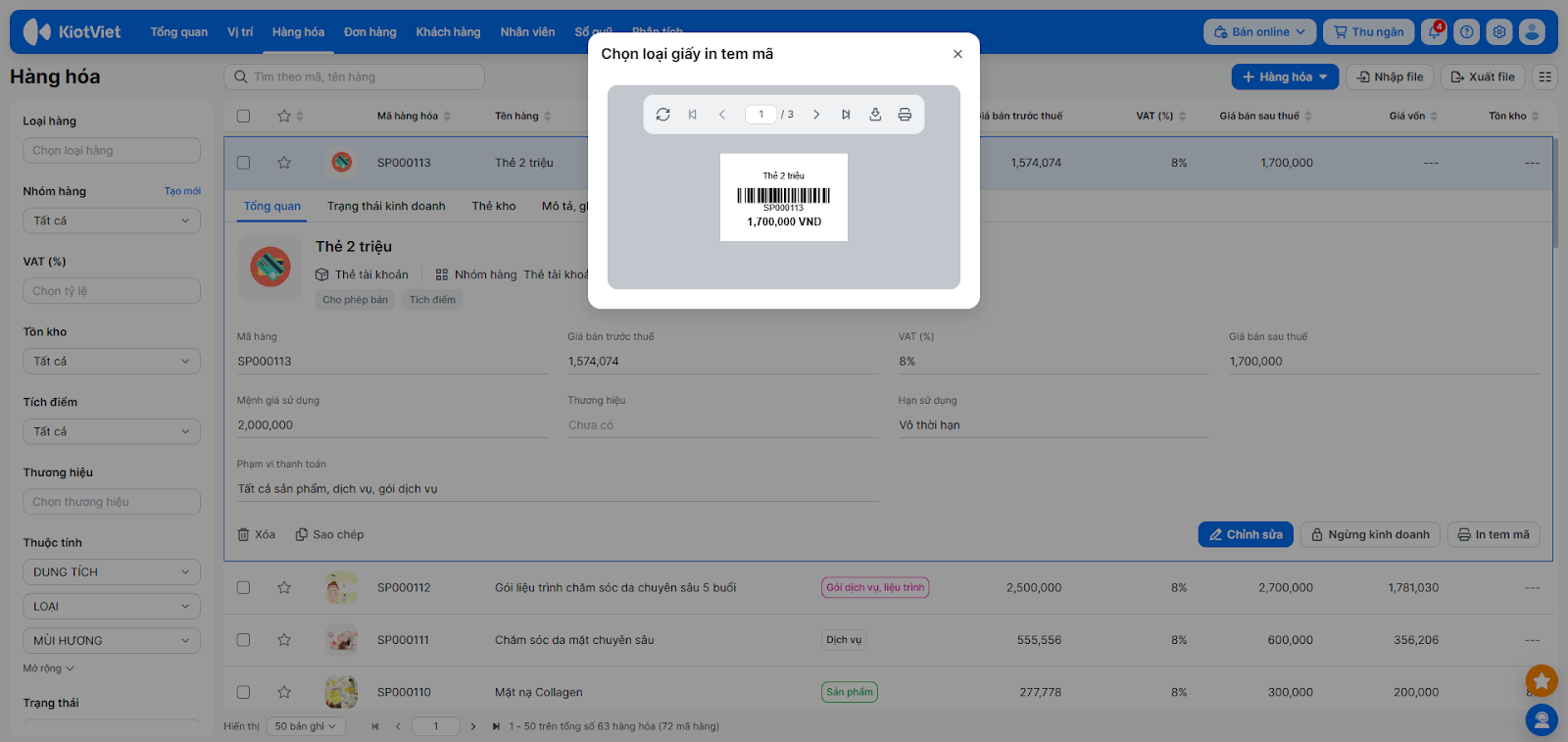The width and height of the screenshot is (1568, 742).
Task: Click the In tem mã button
Action: click(1494, 534)
